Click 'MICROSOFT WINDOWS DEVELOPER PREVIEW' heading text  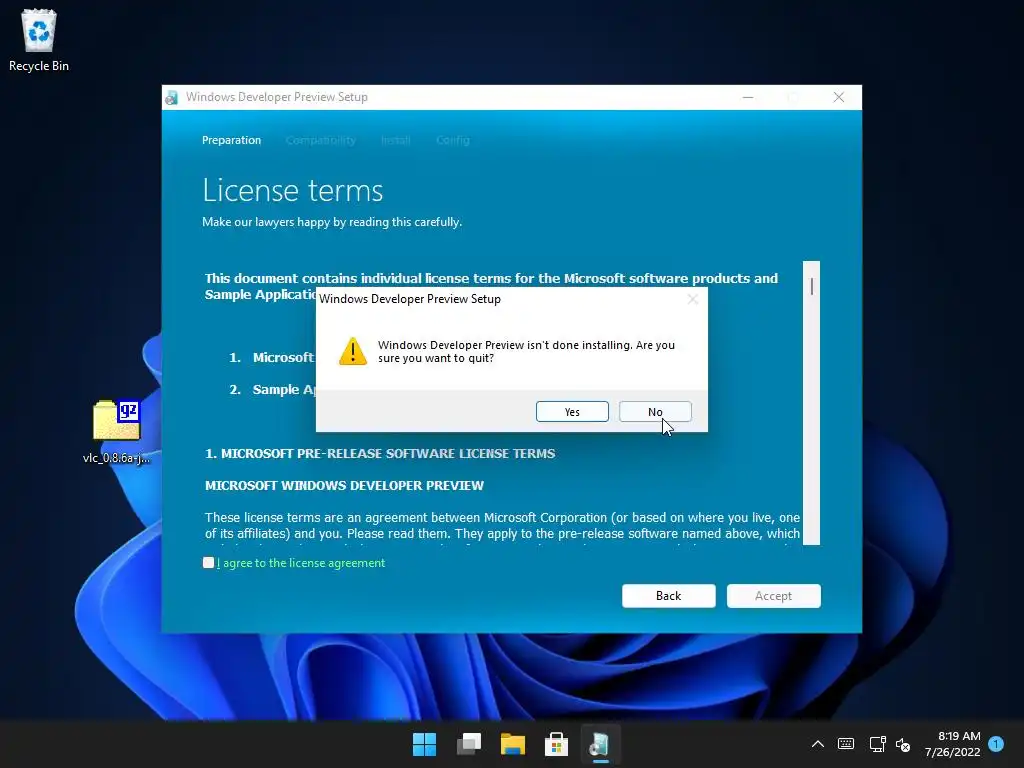click(344, 485)
